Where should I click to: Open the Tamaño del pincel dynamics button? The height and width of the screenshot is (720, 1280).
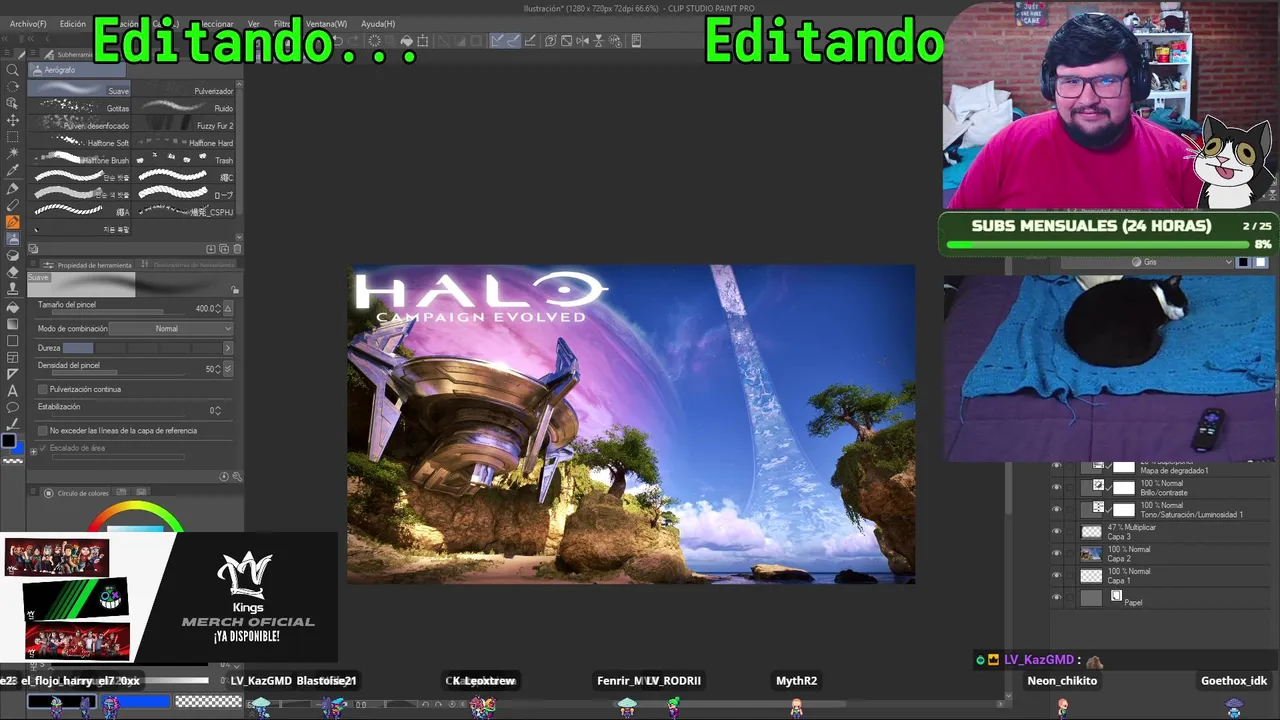228,309
